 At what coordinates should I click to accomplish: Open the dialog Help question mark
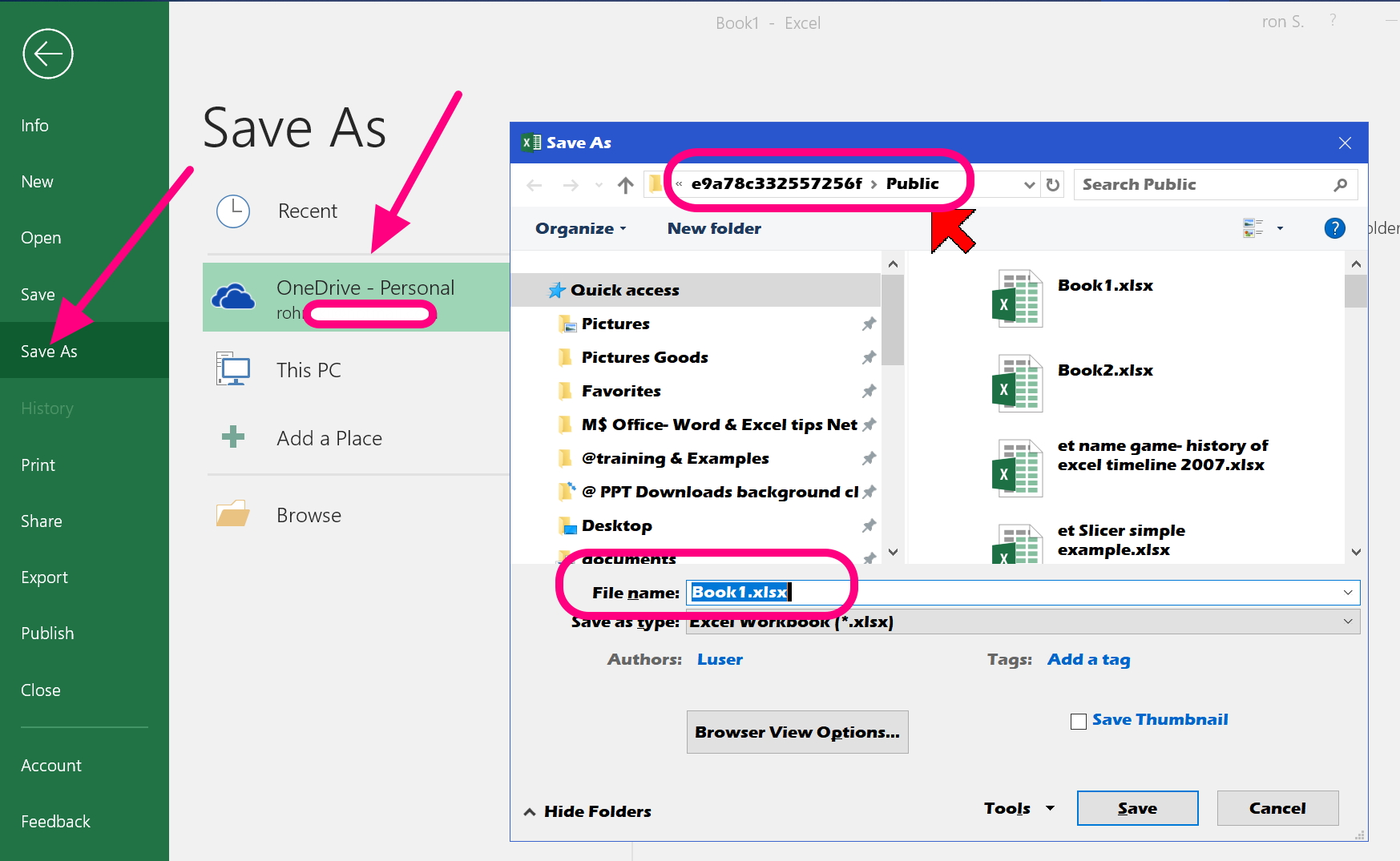(1334, 228)
